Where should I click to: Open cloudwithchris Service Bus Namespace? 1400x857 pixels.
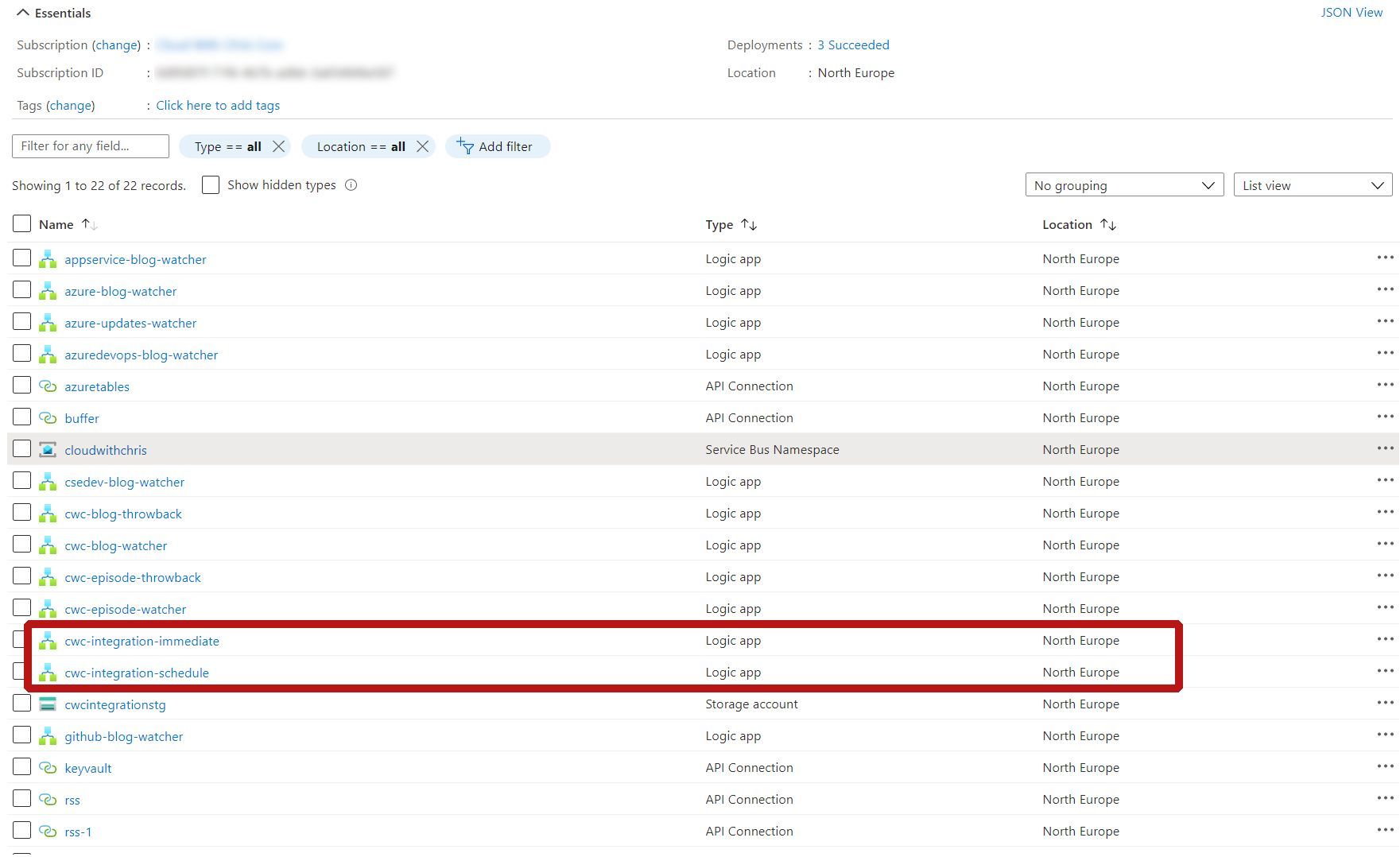[106, 450]
